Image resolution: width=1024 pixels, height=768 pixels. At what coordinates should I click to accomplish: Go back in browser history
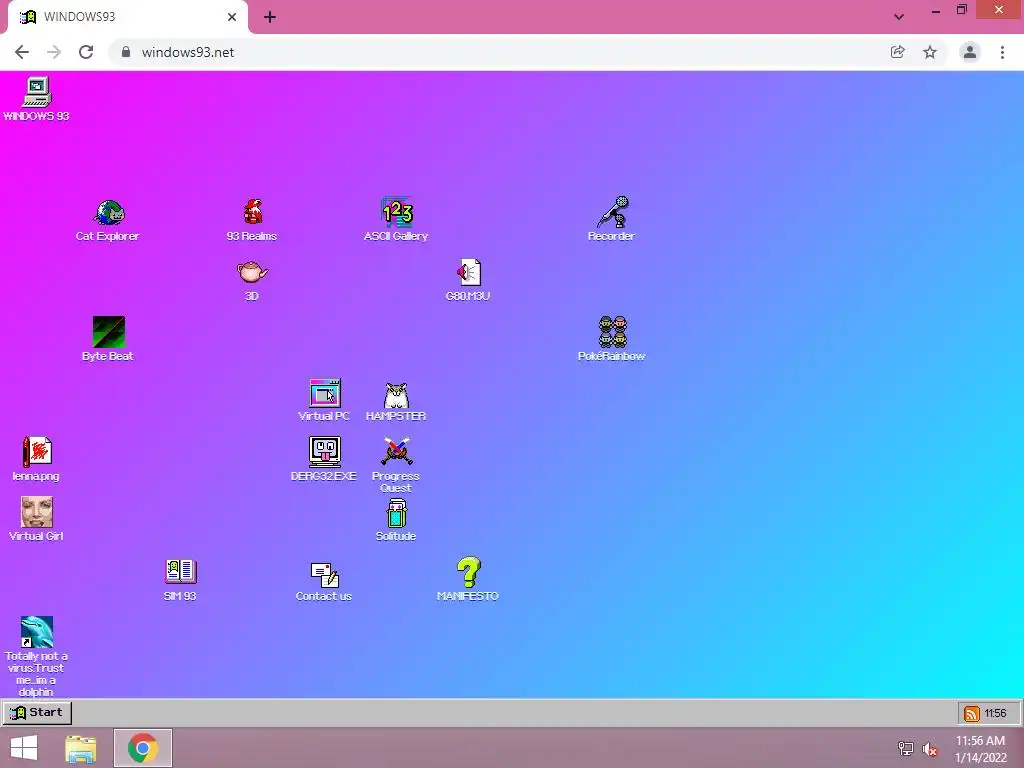pyautogui.click(x=22, y=52)
